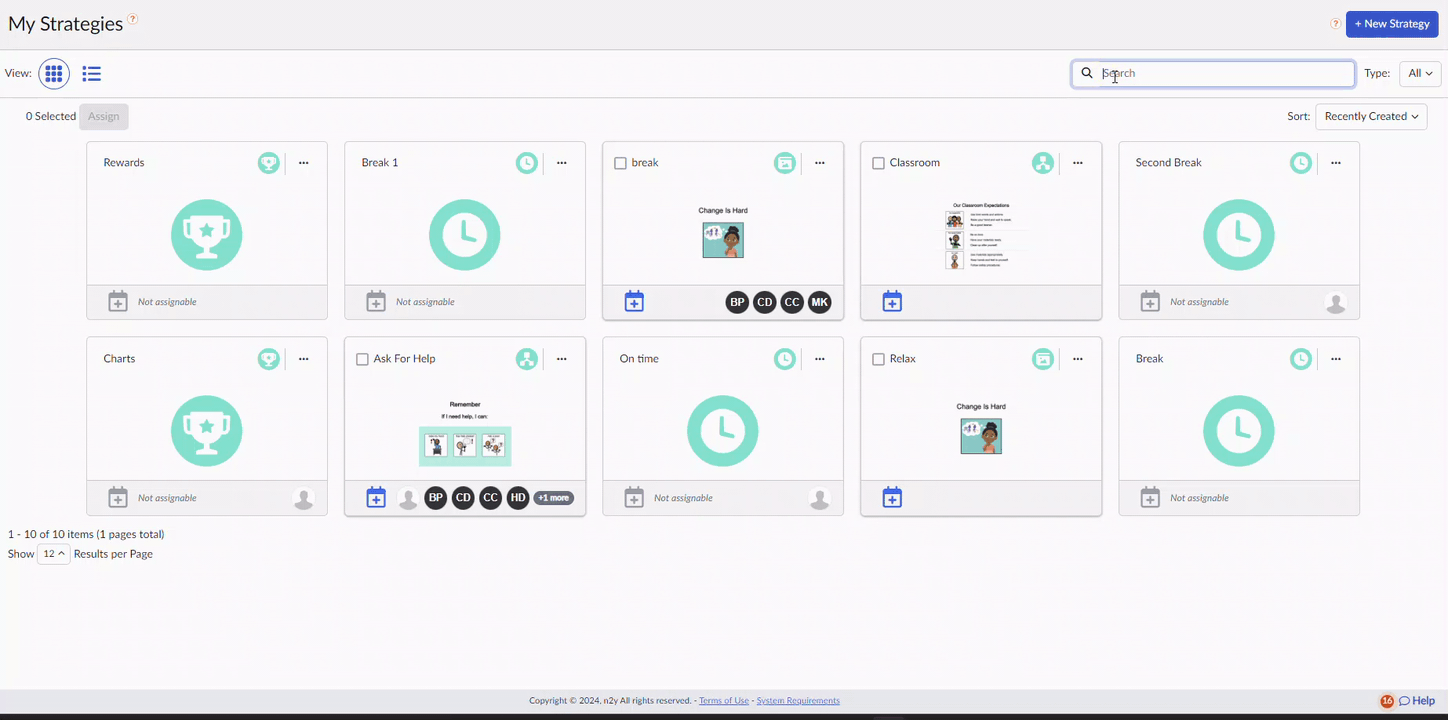The width and height of the screenshot is (1448, 720).
Task: Open assign calendar on Relax card
Action: pos(892,497)
